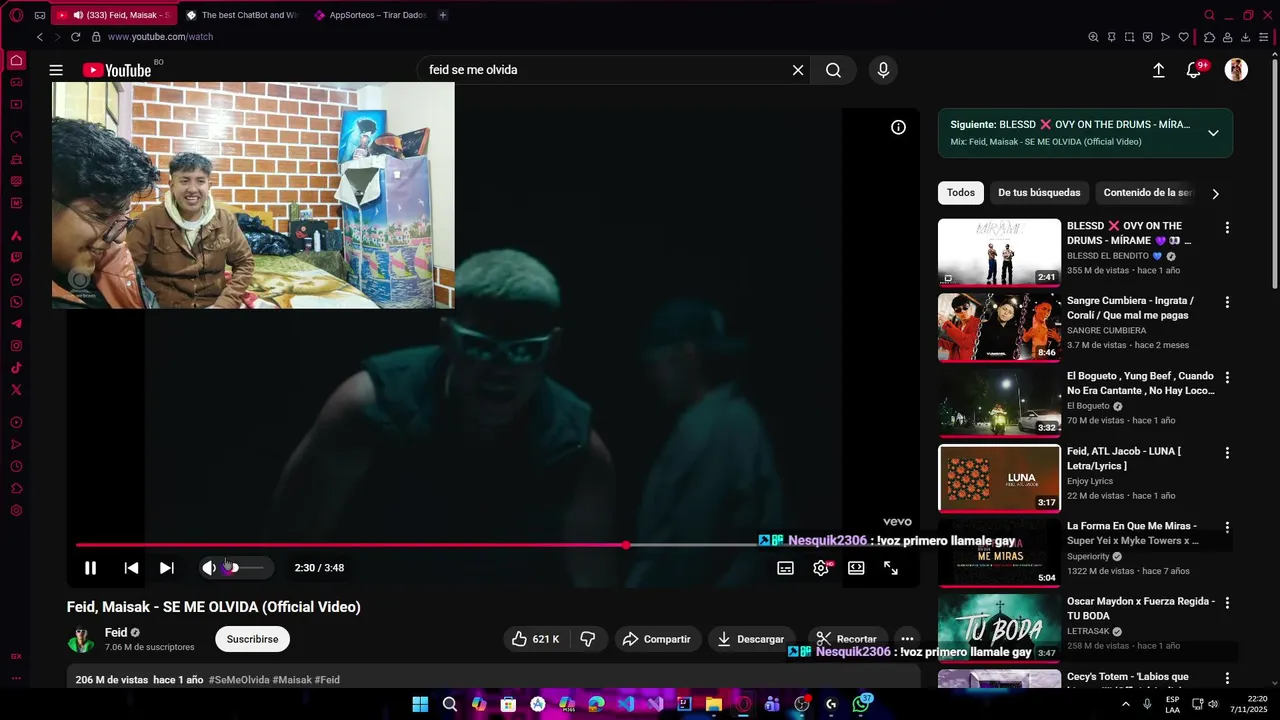1280x720 pixels.
Task: Click the Compartir button
Action: [x=657, y=639]
